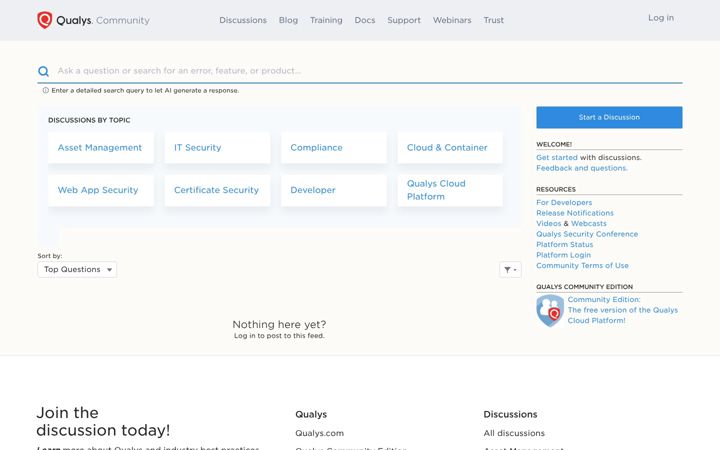Open the Cloud & Container topic
Viewport: 720px width, 450px height.
pyautogui.click(x=450, y=148)
